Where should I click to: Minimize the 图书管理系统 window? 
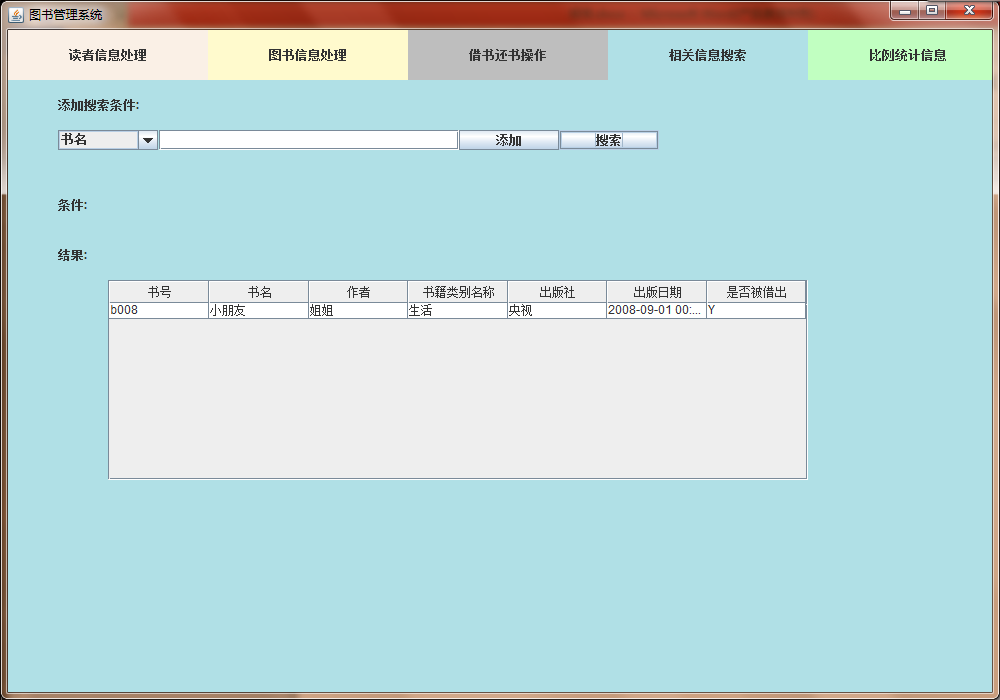(904, 10)
